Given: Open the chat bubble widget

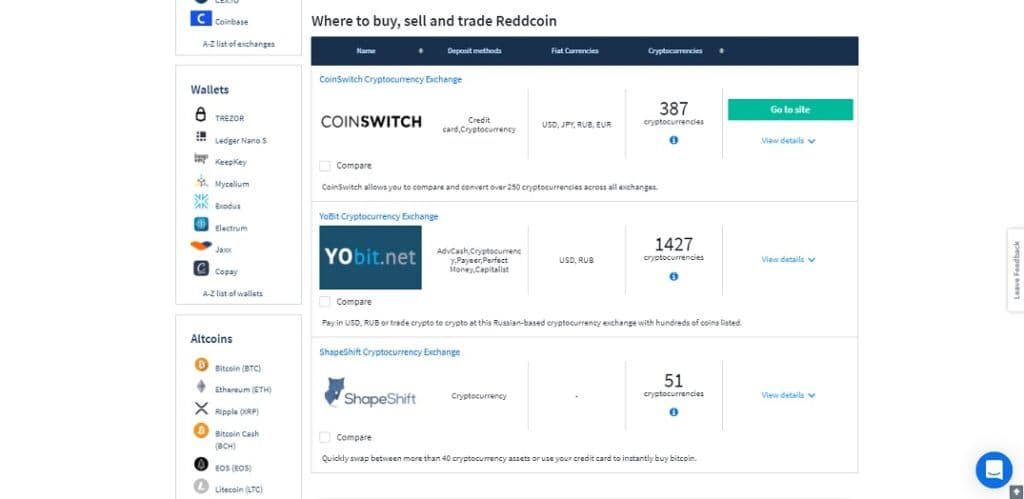Looking at the screenshot, I should [994, 470].
